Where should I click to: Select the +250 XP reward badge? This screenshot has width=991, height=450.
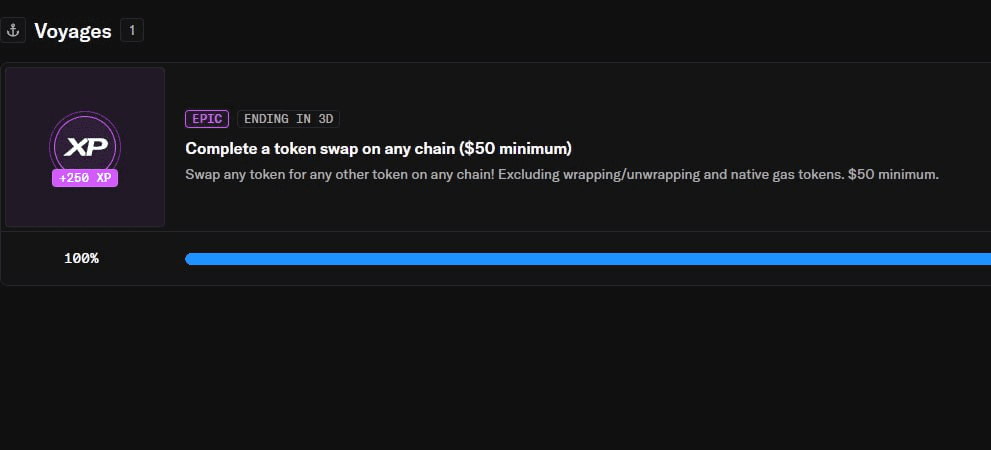coord(85,178)
